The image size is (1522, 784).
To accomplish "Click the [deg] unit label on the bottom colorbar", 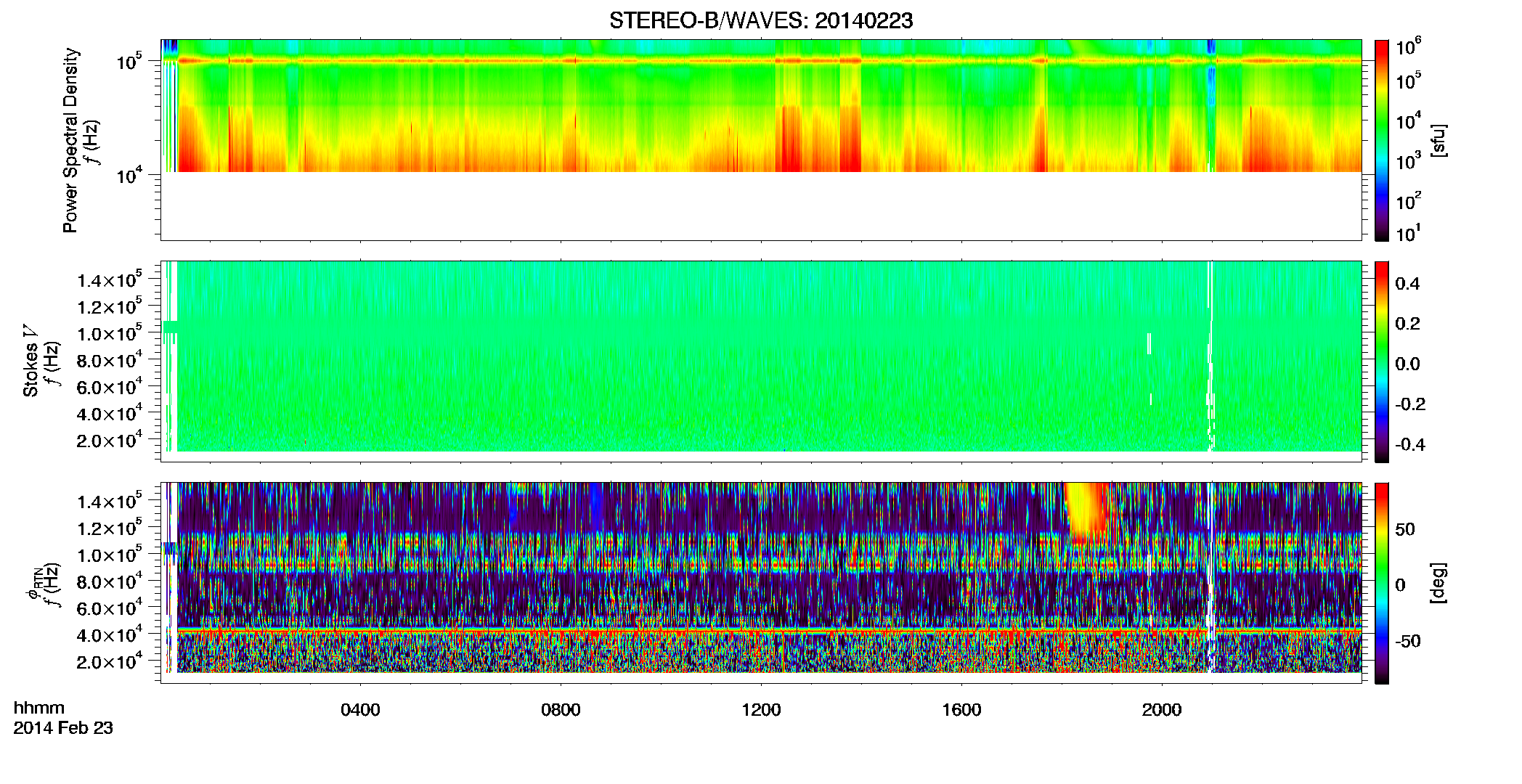I will [1438, 583].
